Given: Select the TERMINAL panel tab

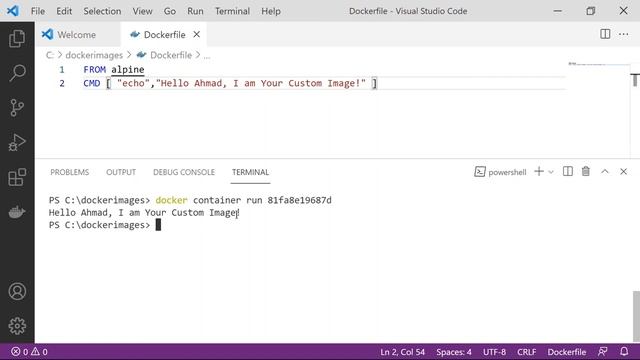Looking at the screenshot, I should click(250, 172).
